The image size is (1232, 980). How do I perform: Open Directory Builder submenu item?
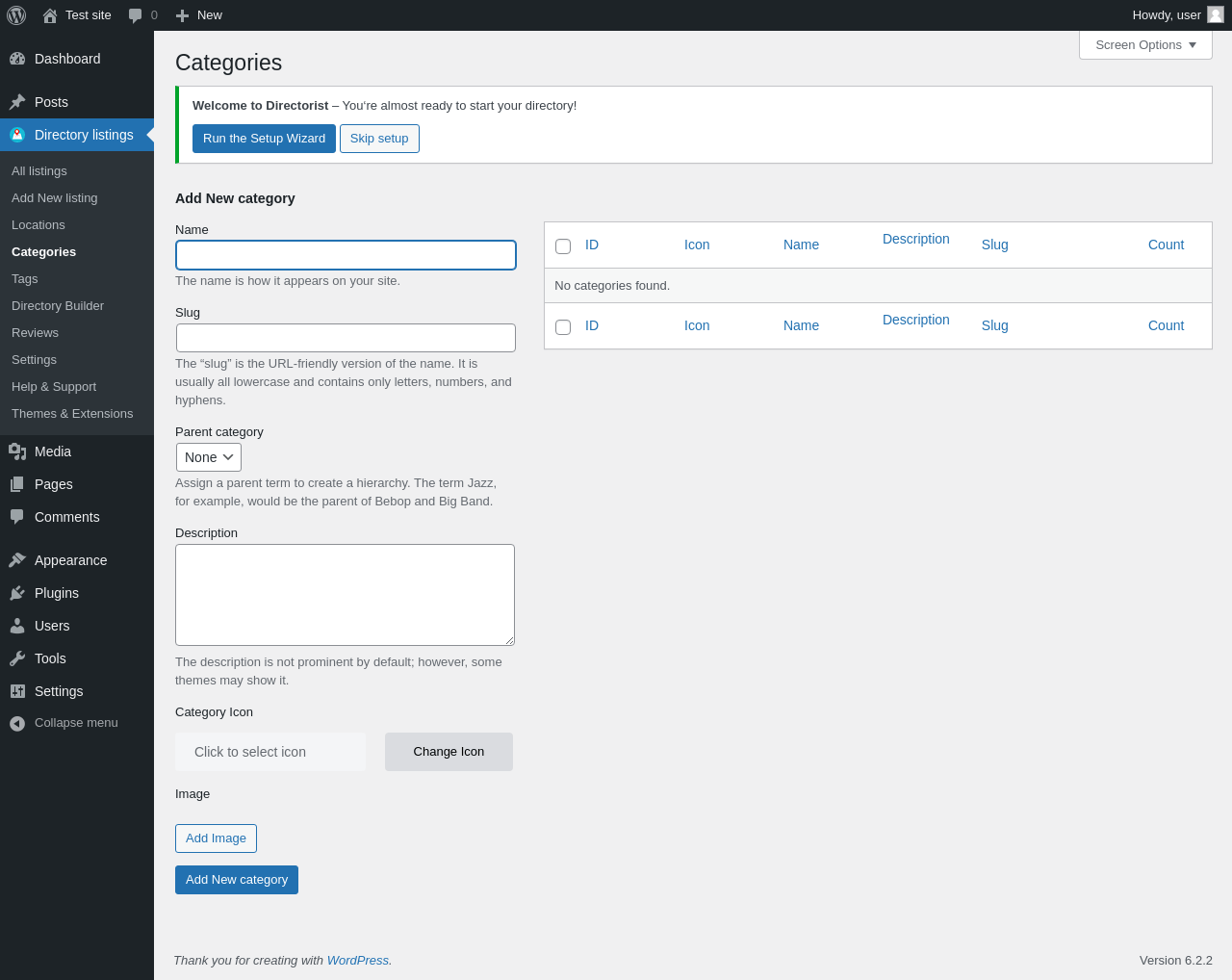58,306
